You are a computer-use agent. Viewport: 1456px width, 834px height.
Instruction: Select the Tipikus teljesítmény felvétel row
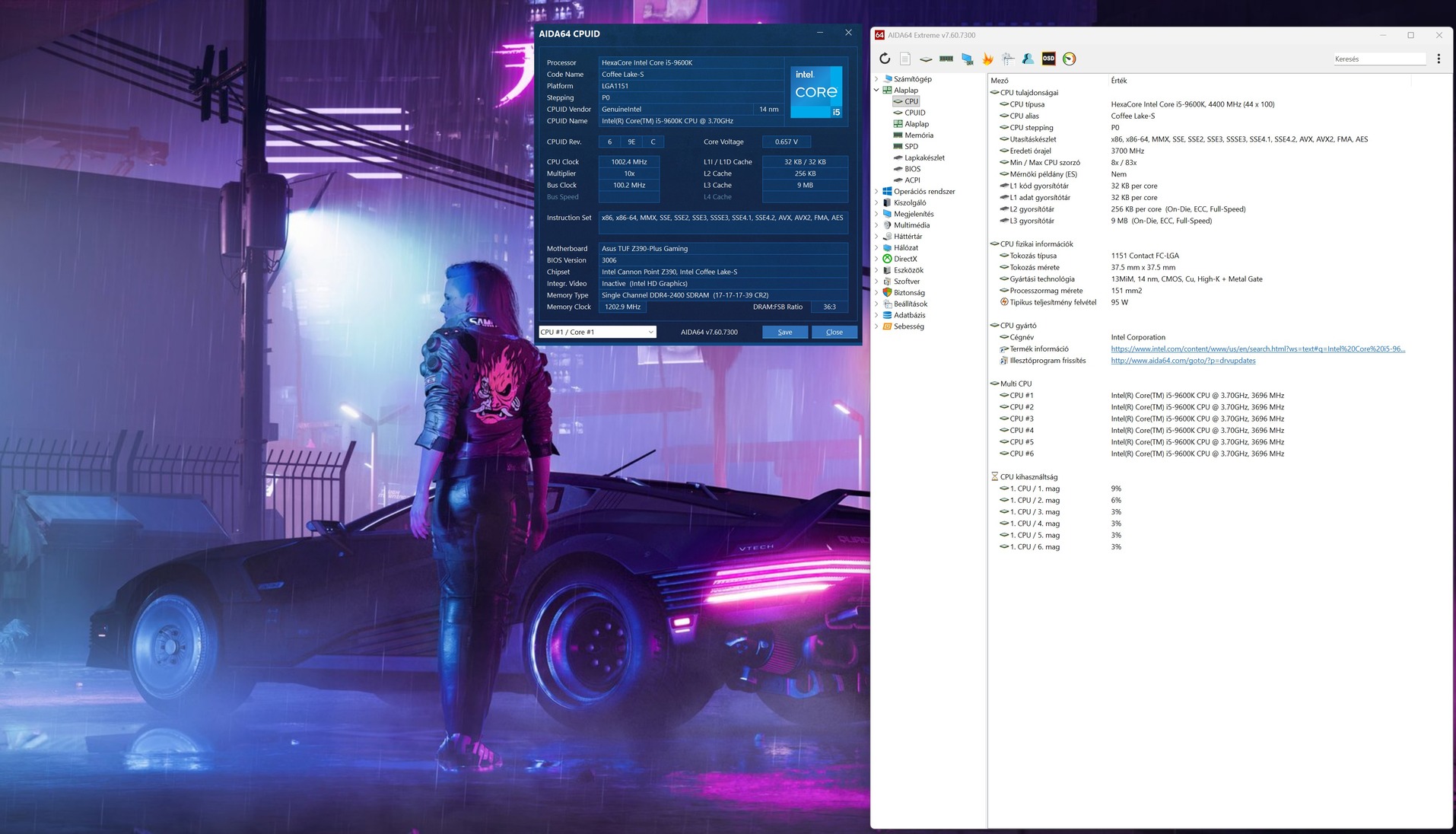[x=1220, y=302]
